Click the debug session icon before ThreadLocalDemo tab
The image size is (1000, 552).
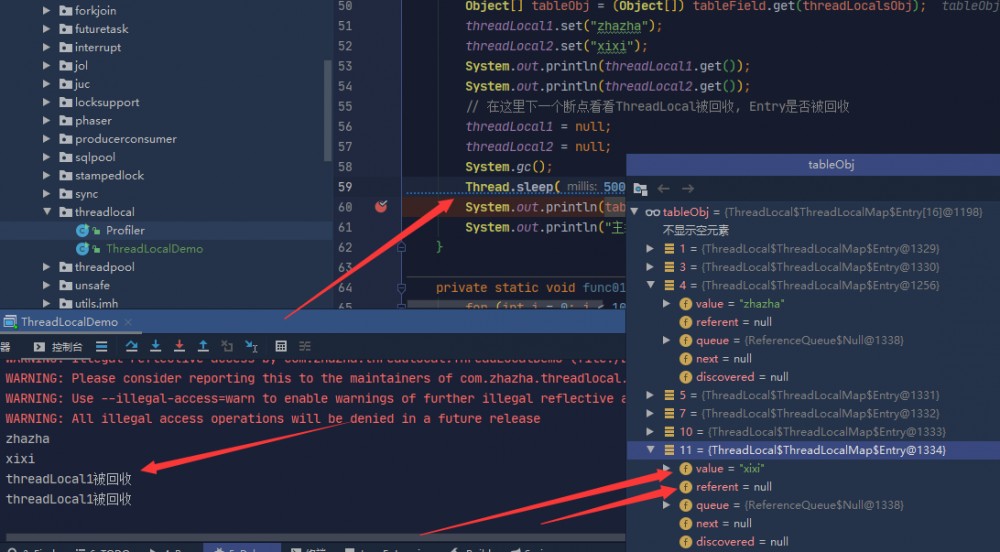[x=10, y=322]
